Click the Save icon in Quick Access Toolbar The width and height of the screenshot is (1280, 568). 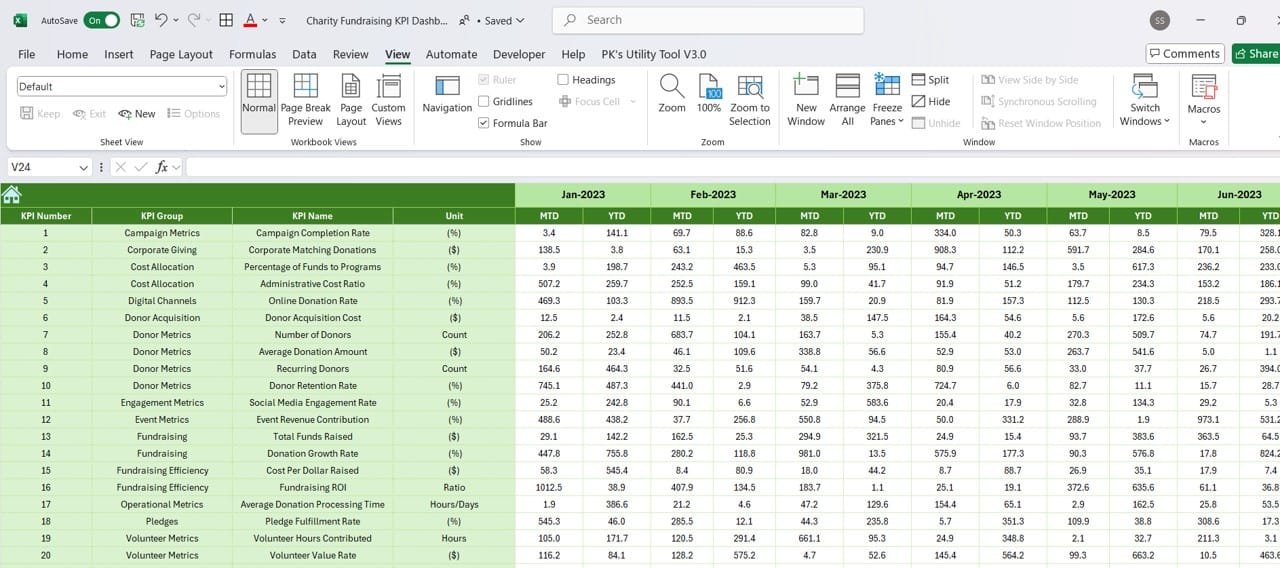(x=137, y=20)
